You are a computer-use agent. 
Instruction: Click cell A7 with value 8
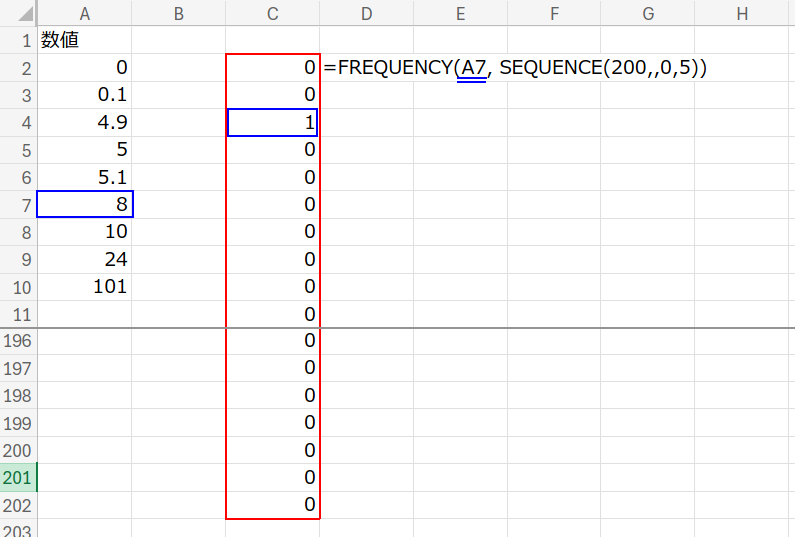pos(84,205)
